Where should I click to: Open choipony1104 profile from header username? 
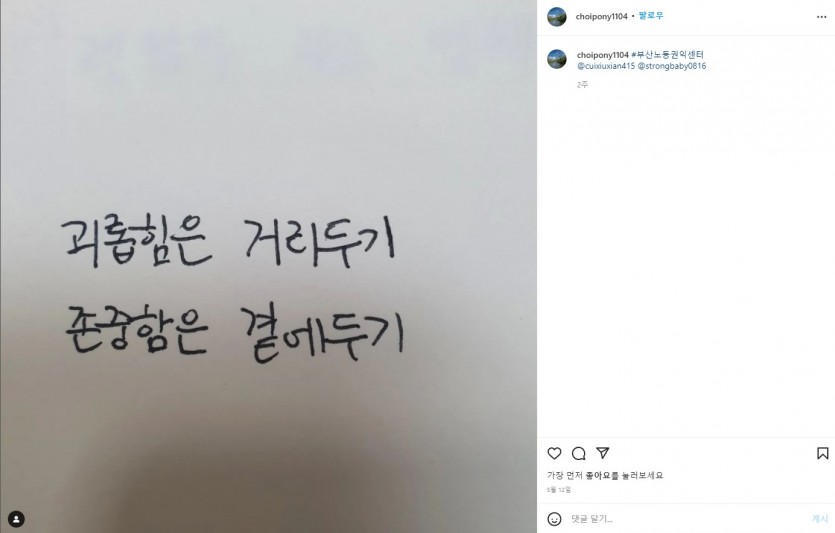pyautogui.click(x=601, y=17)
